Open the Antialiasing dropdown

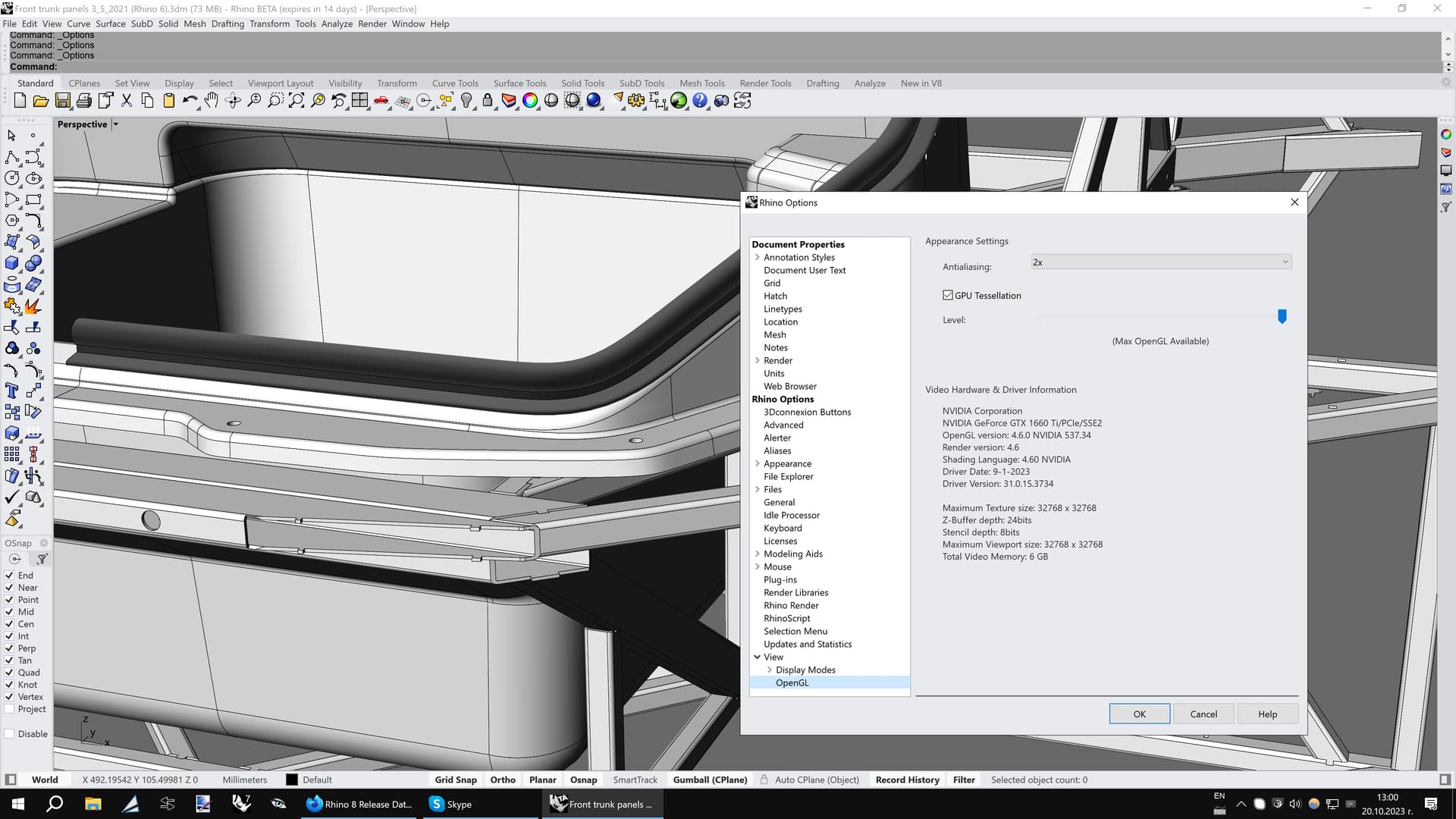click(1161, 262)
